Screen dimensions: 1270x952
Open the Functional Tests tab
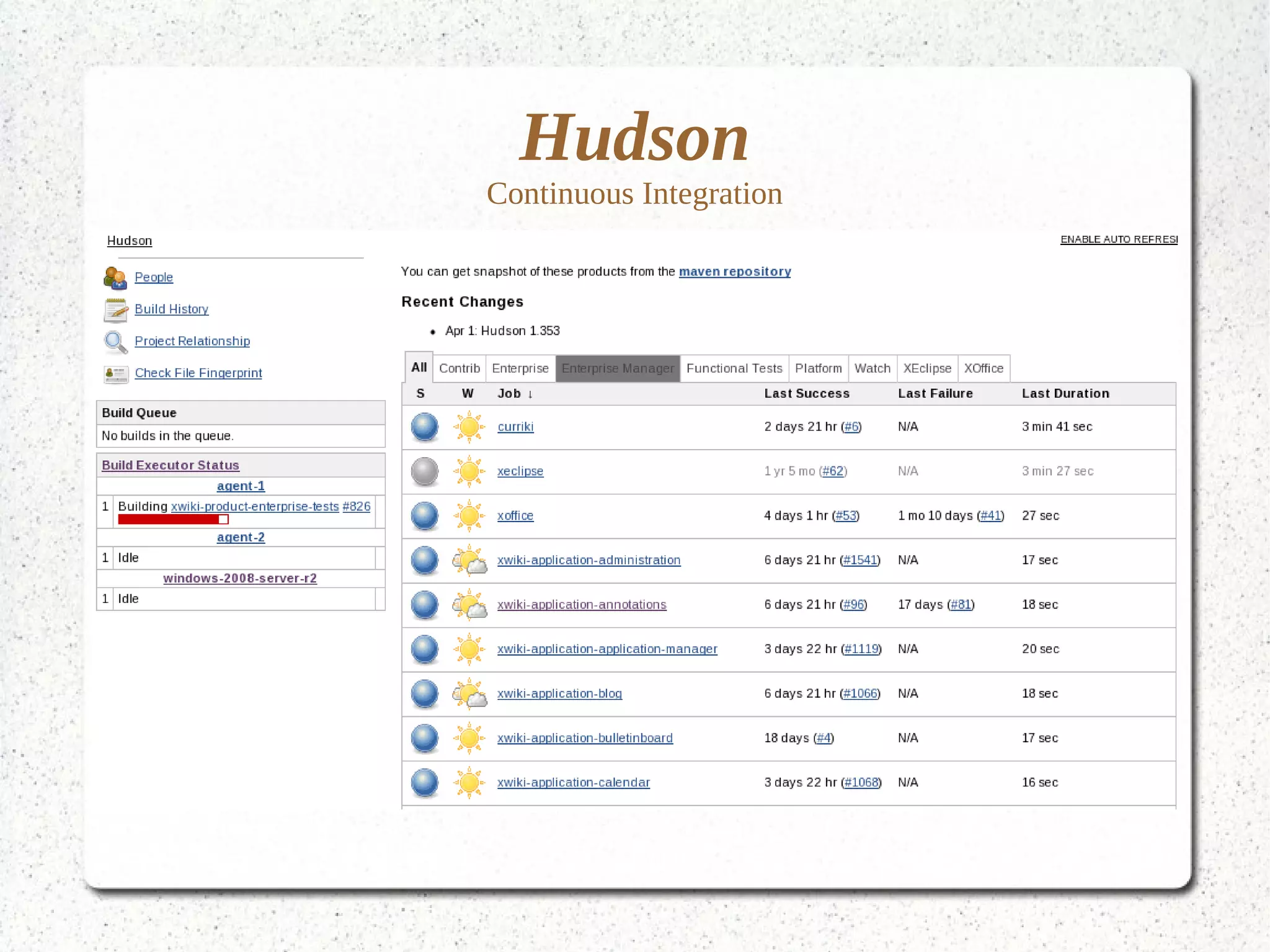pyautogui.click(x=734, y=368)
